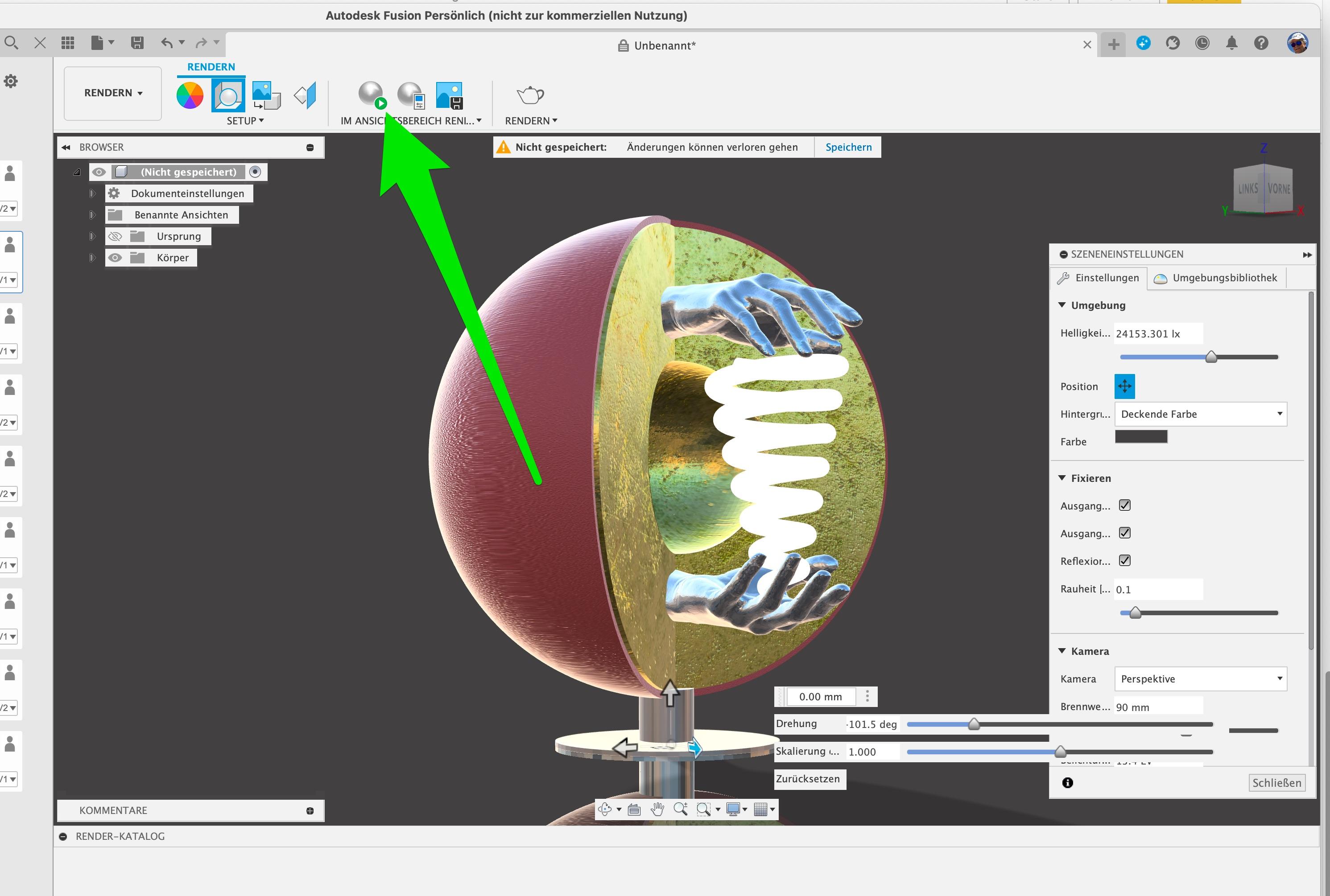1330x896 pixels.
Task: Click the ViewCube VORNE face
Action: click(x=1279, y=189)
